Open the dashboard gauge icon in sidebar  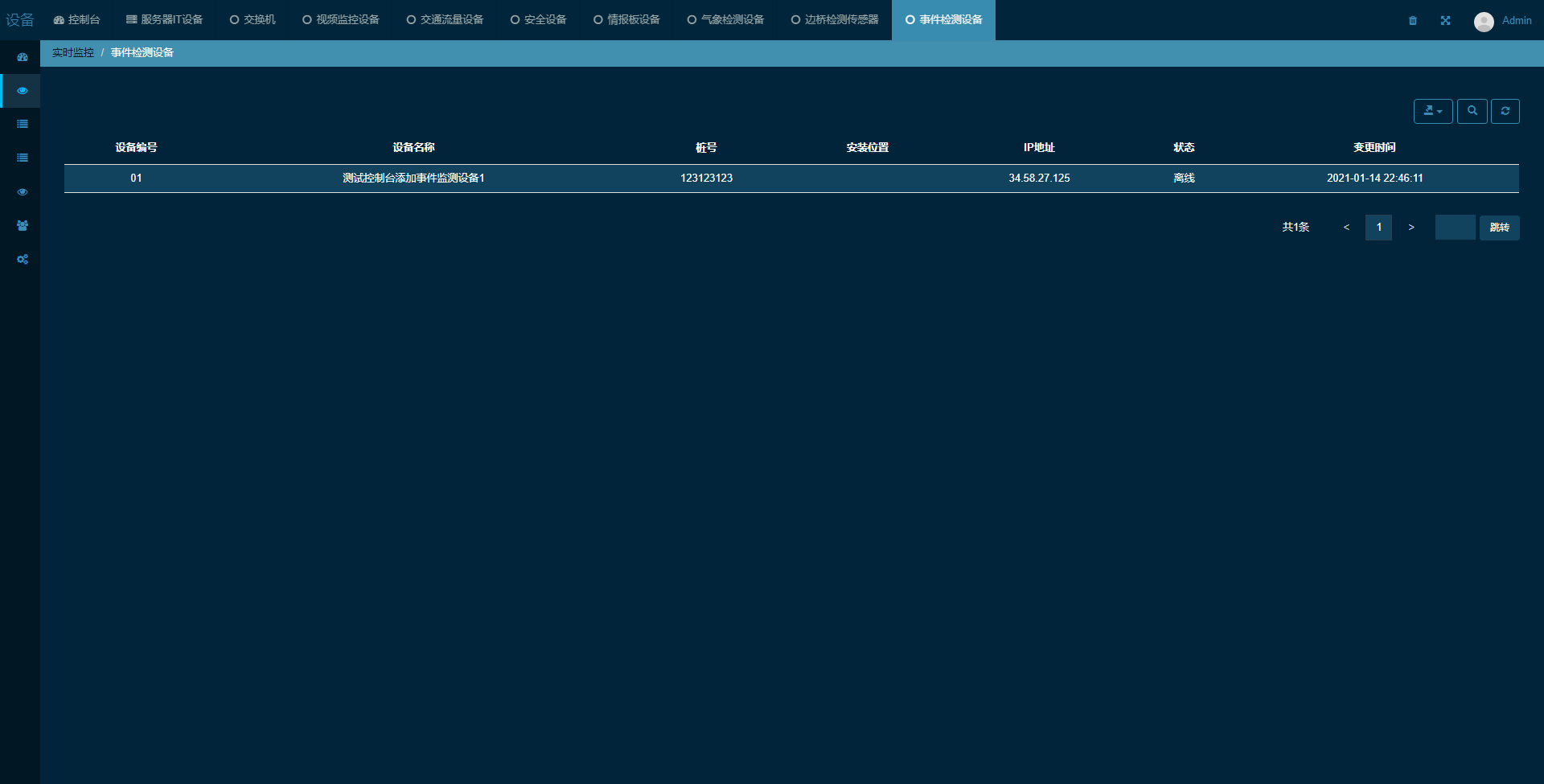pyautogui.click(x=23, y=57)
